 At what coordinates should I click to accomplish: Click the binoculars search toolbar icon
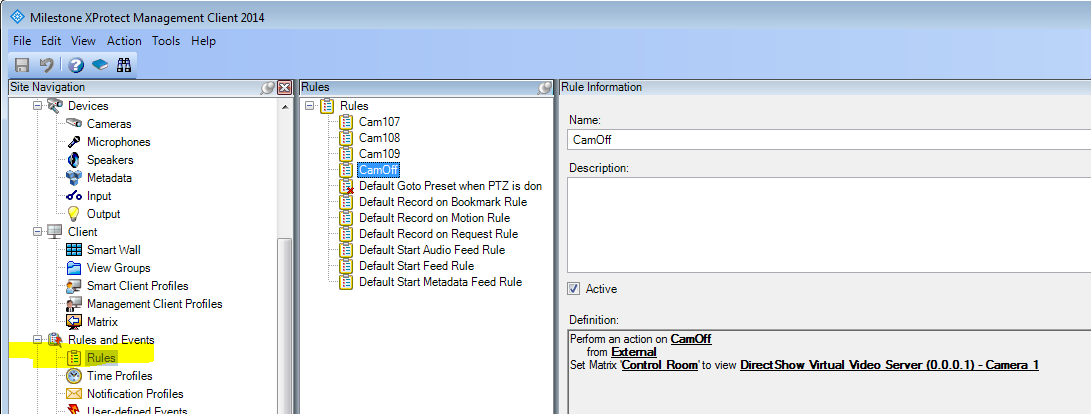pyautogui.click(x=125, y=65)
